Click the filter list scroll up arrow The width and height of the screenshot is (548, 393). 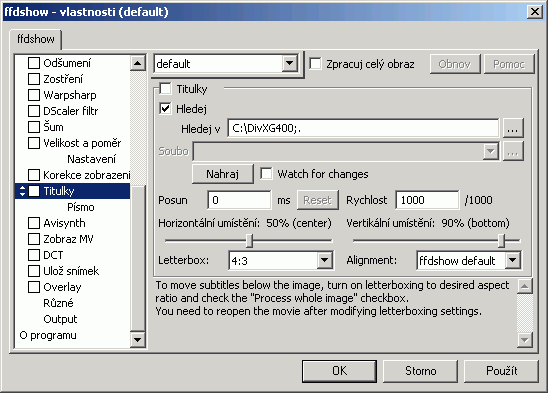pyautogui.click(x=138, y=63)
